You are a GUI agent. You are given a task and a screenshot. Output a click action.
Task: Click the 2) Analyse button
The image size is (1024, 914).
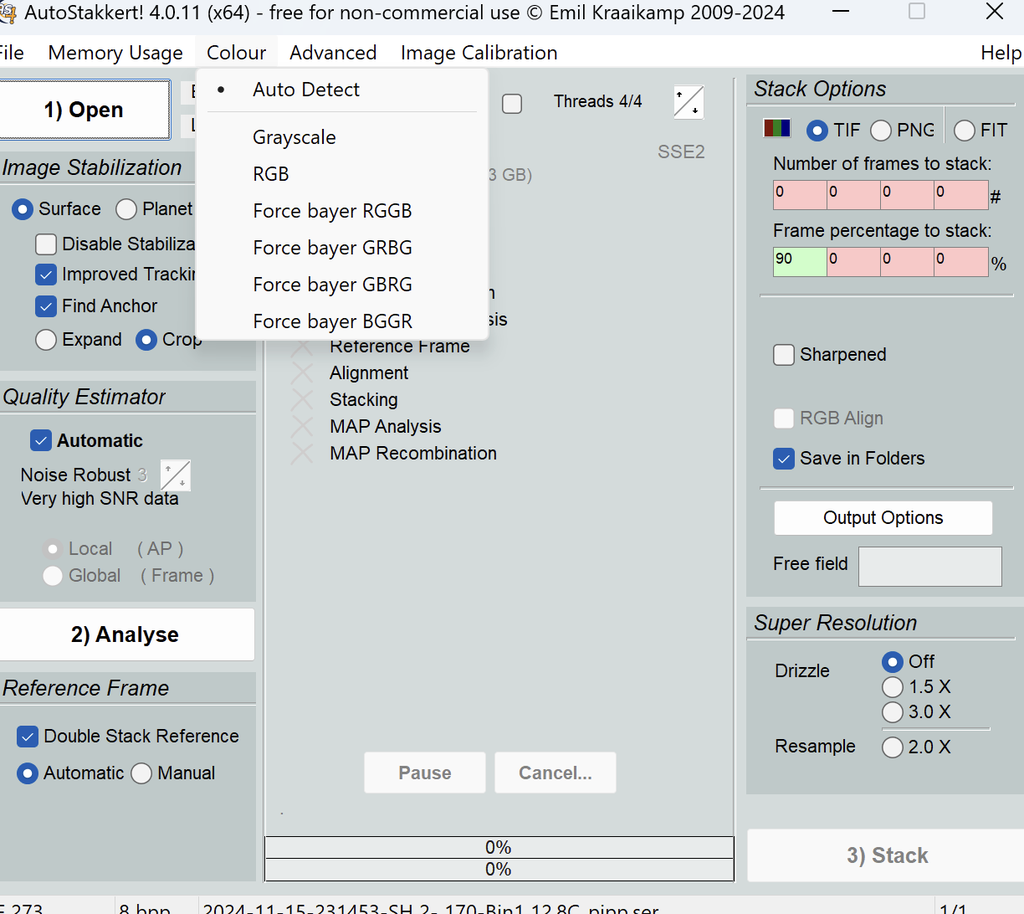125,635
